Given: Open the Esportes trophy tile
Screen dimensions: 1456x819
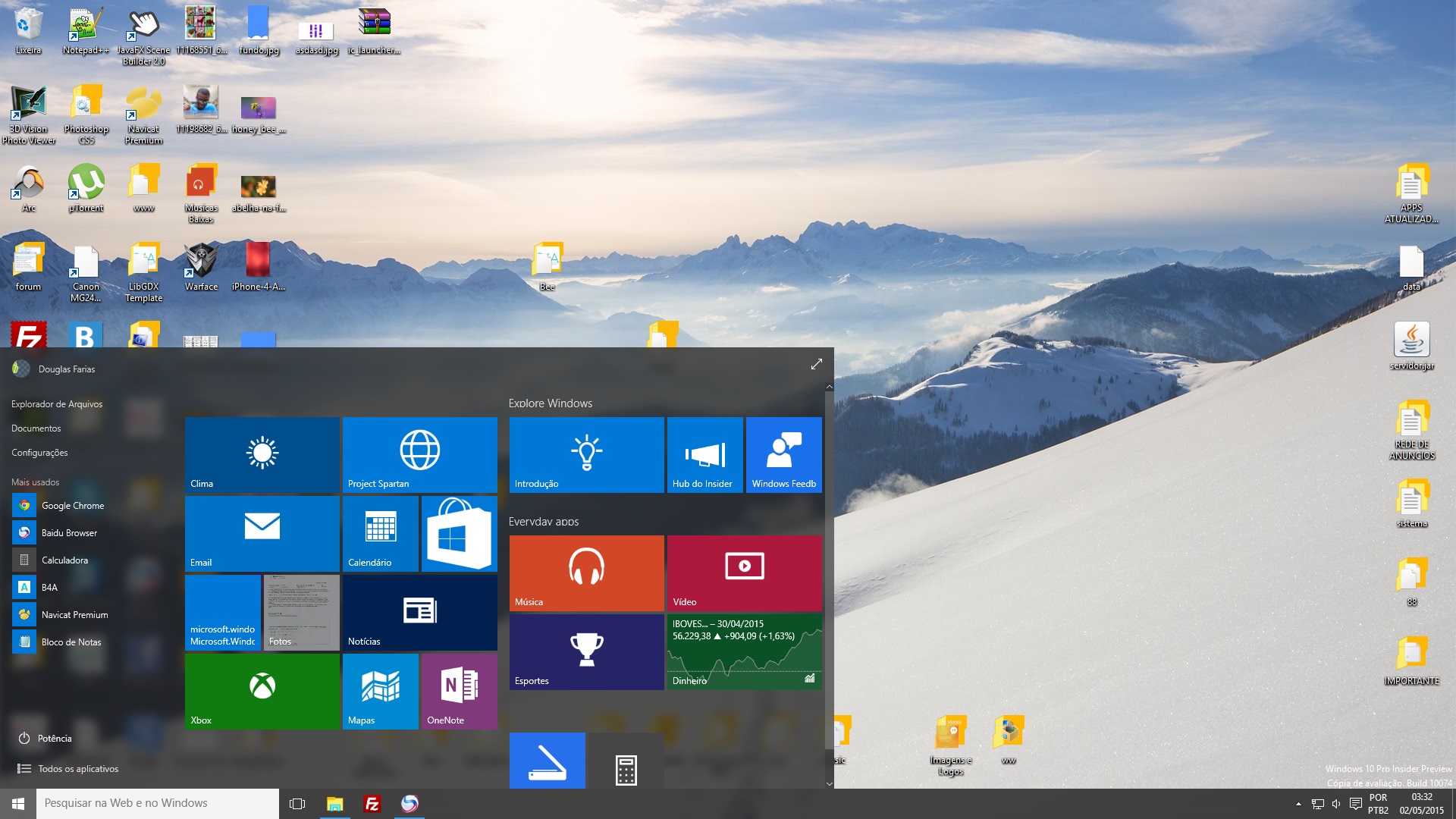Looking at the screenshot, I should pos(586,651).
